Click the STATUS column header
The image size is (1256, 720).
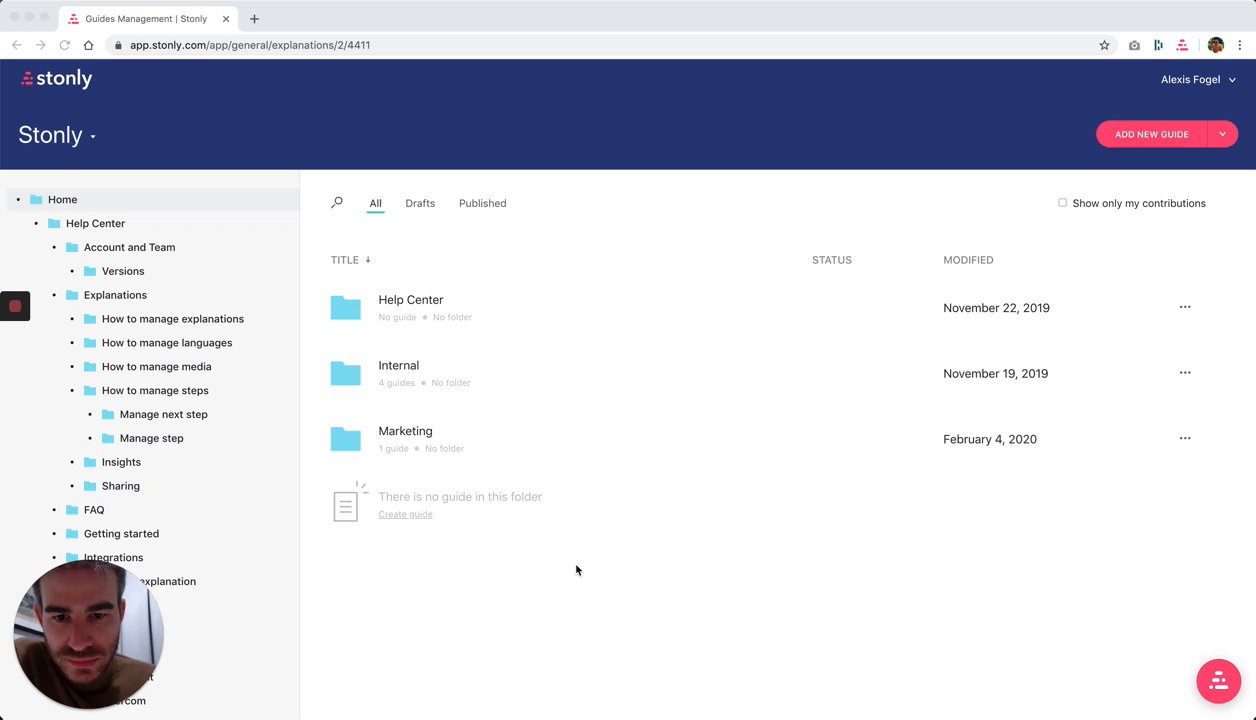[x=832, y=260]
